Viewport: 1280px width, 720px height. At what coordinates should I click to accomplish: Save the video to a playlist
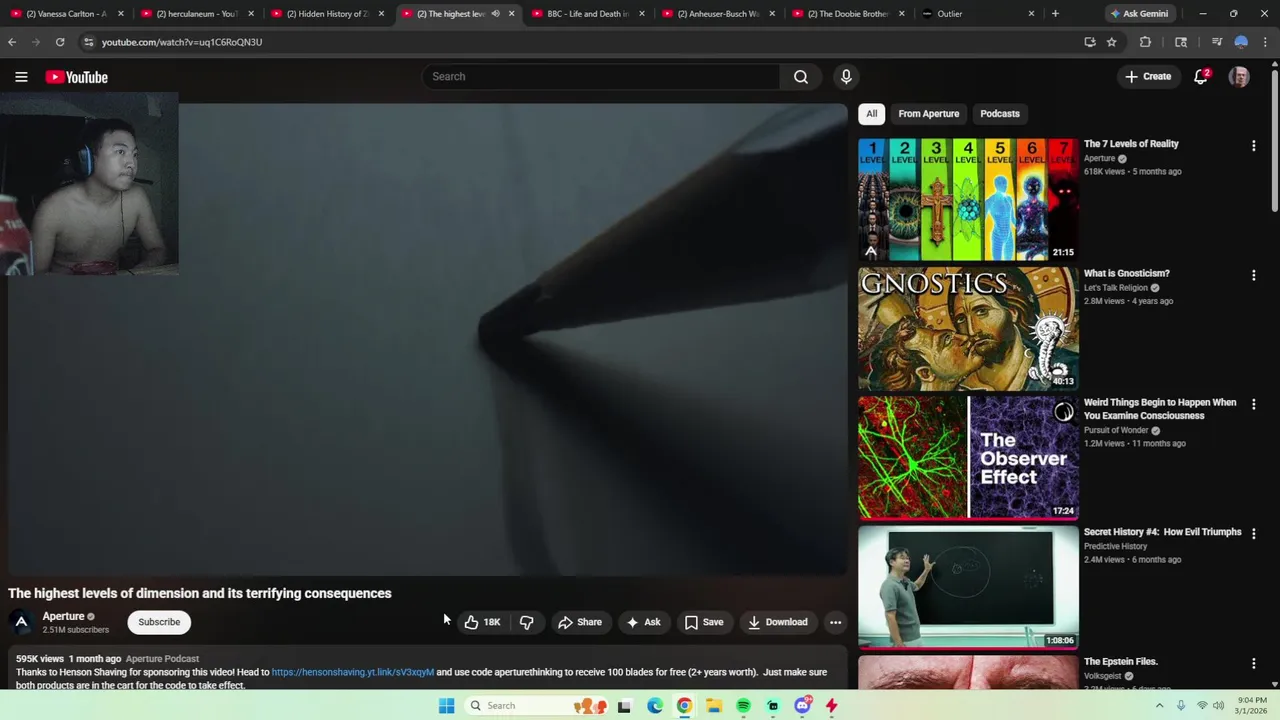tap(704, 622)
